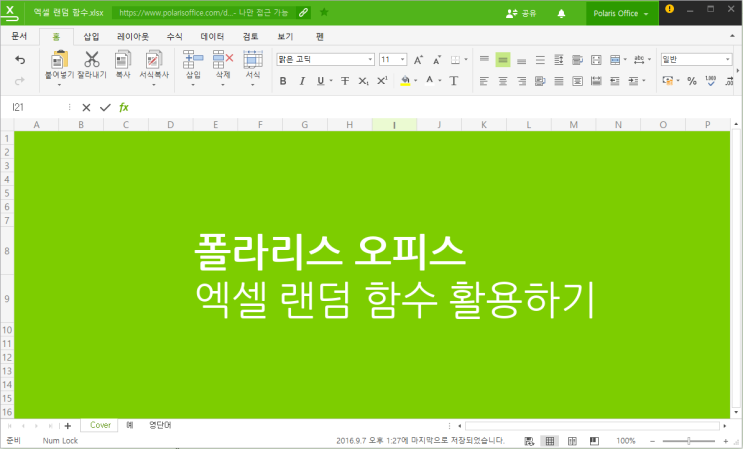Viewport: 743px width, 449px height.
Task: Click the fx insert function icon
Action: [124, 108]
